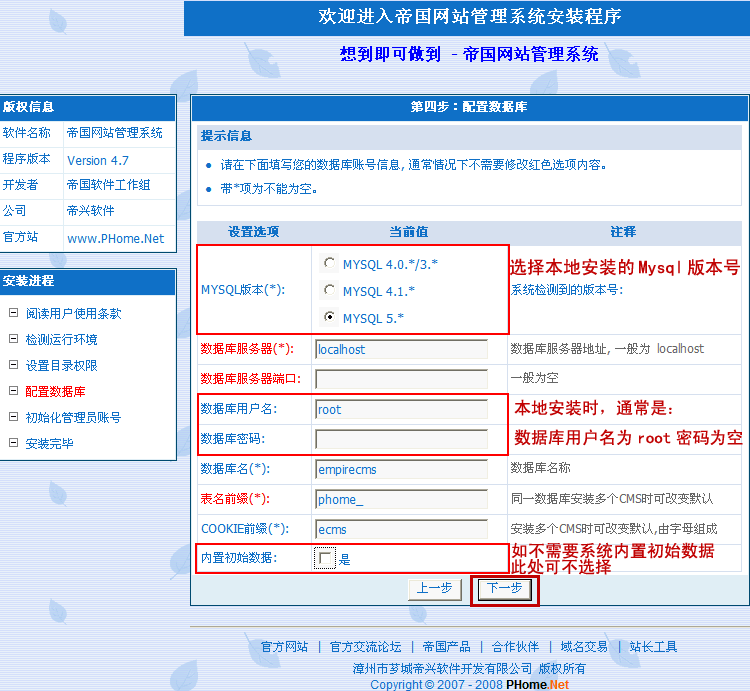Choose the MYSQL 5.* radio button
This screenshot has width=750, height=691.
click(329, 318)
